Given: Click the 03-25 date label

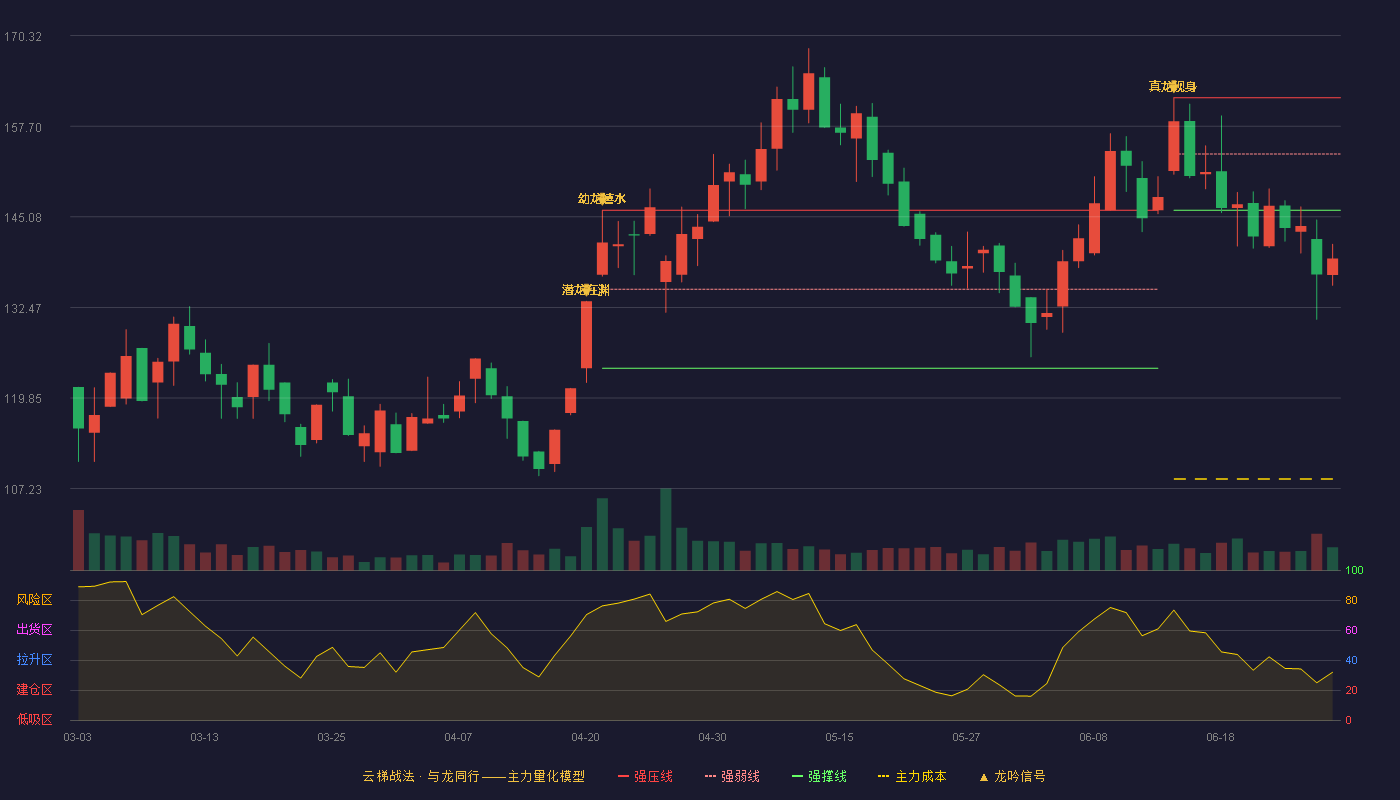Looking at the screenshot, I should pyautogui.click(x=331, y=737).
